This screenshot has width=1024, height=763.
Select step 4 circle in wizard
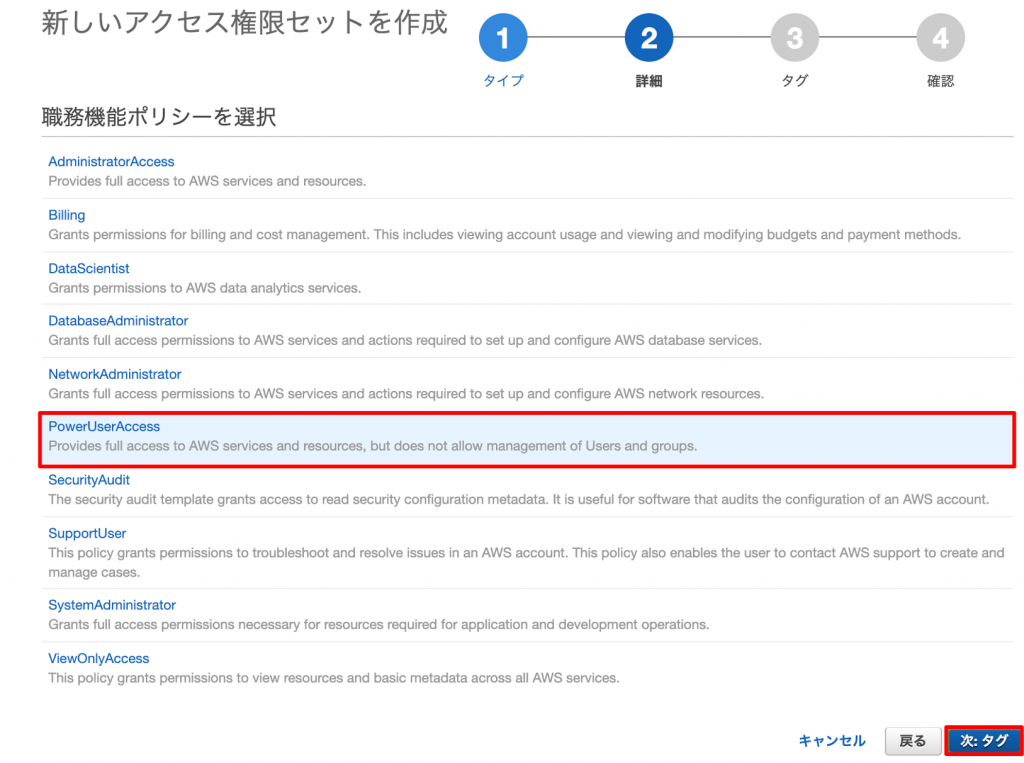pos(940,38)
